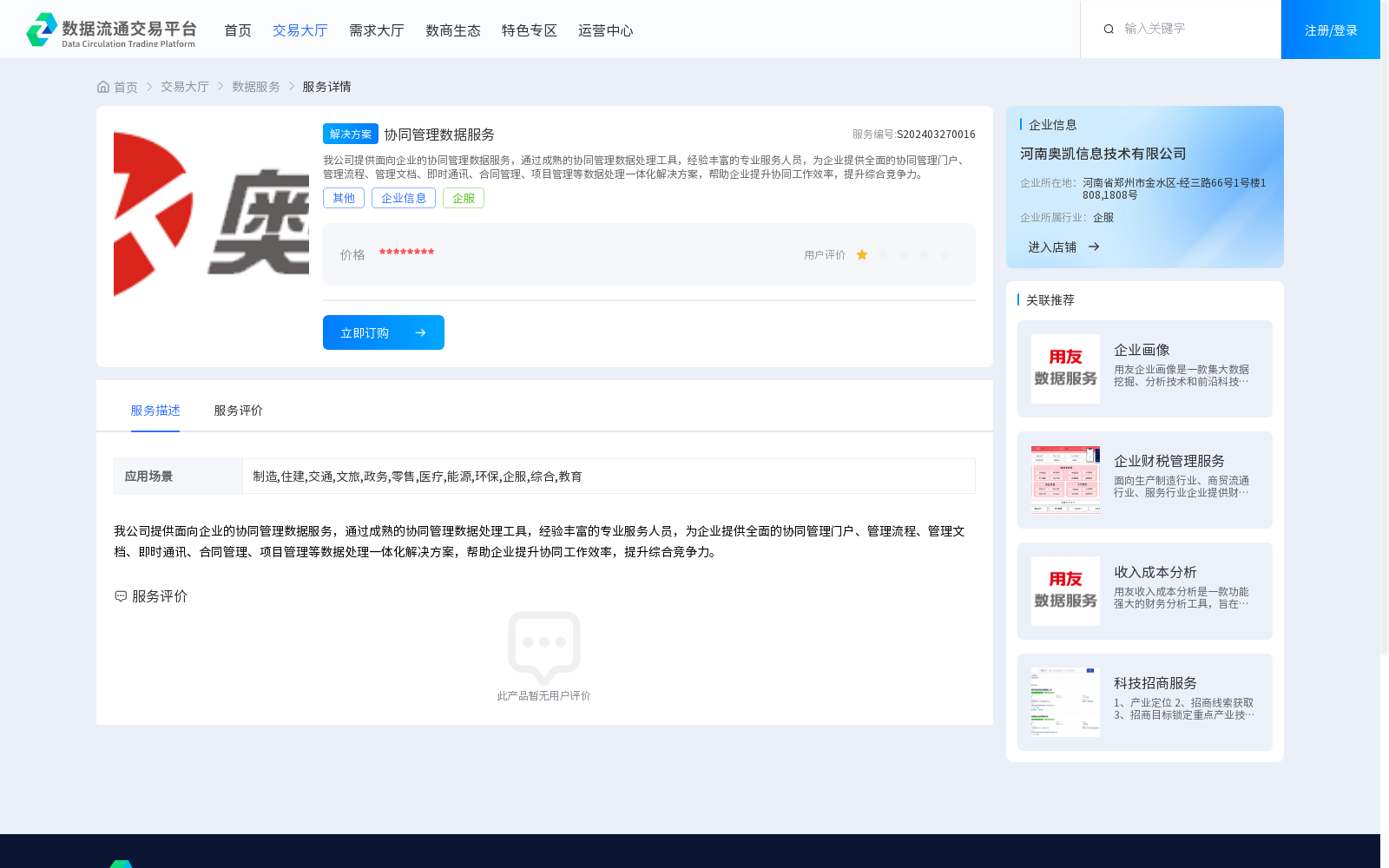
Task: Open the 企业画像 recommendation thumbnail
Action: [x=1065, y=369]
